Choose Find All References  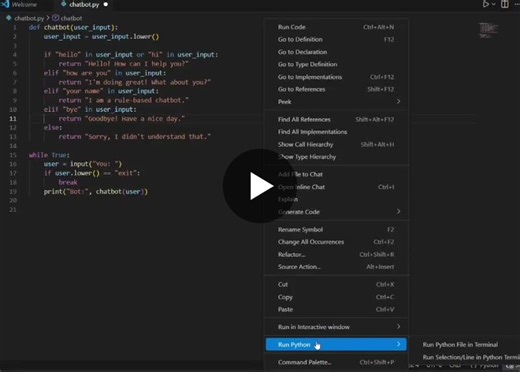click(x=336, y=119)
